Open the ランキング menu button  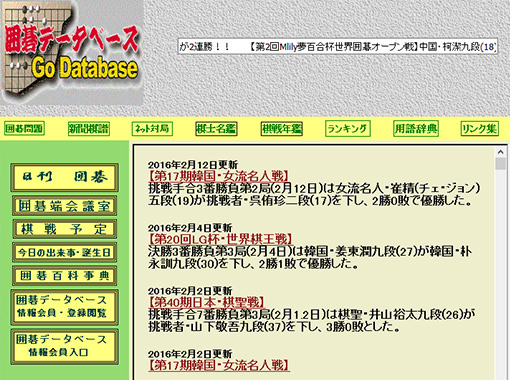click(348, 129)
